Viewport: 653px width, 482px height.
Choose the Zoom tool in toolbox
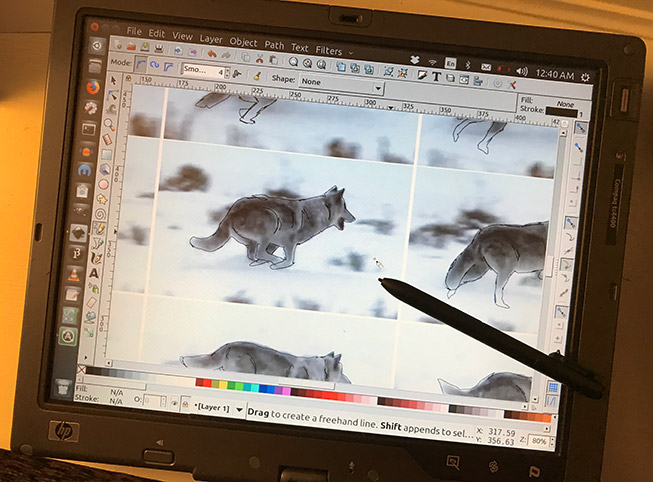click(x=109, y=124)
